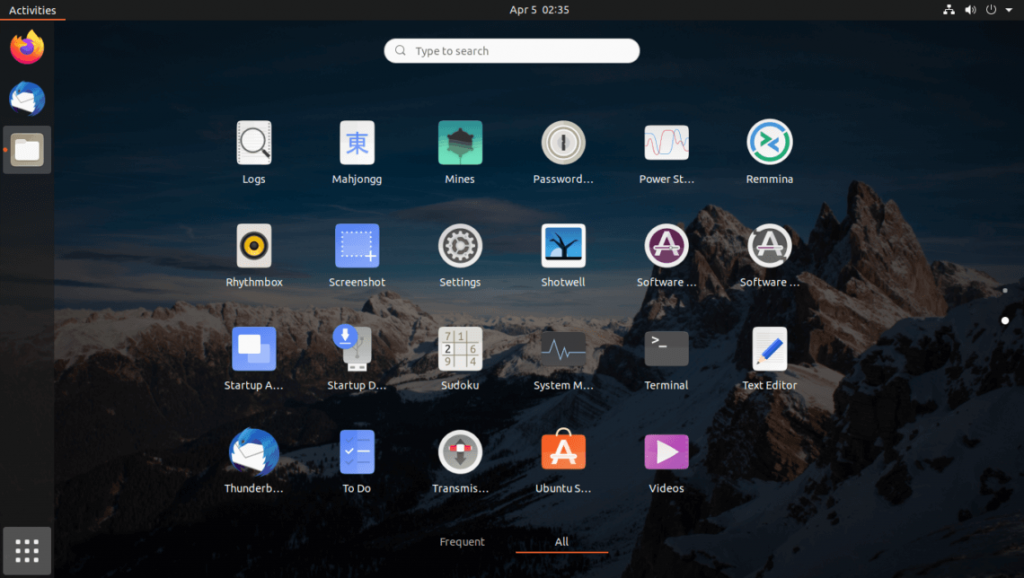Open Rhythmbox music player
The height and width of the screenshot is (578, 1024).
coord(254,244)
